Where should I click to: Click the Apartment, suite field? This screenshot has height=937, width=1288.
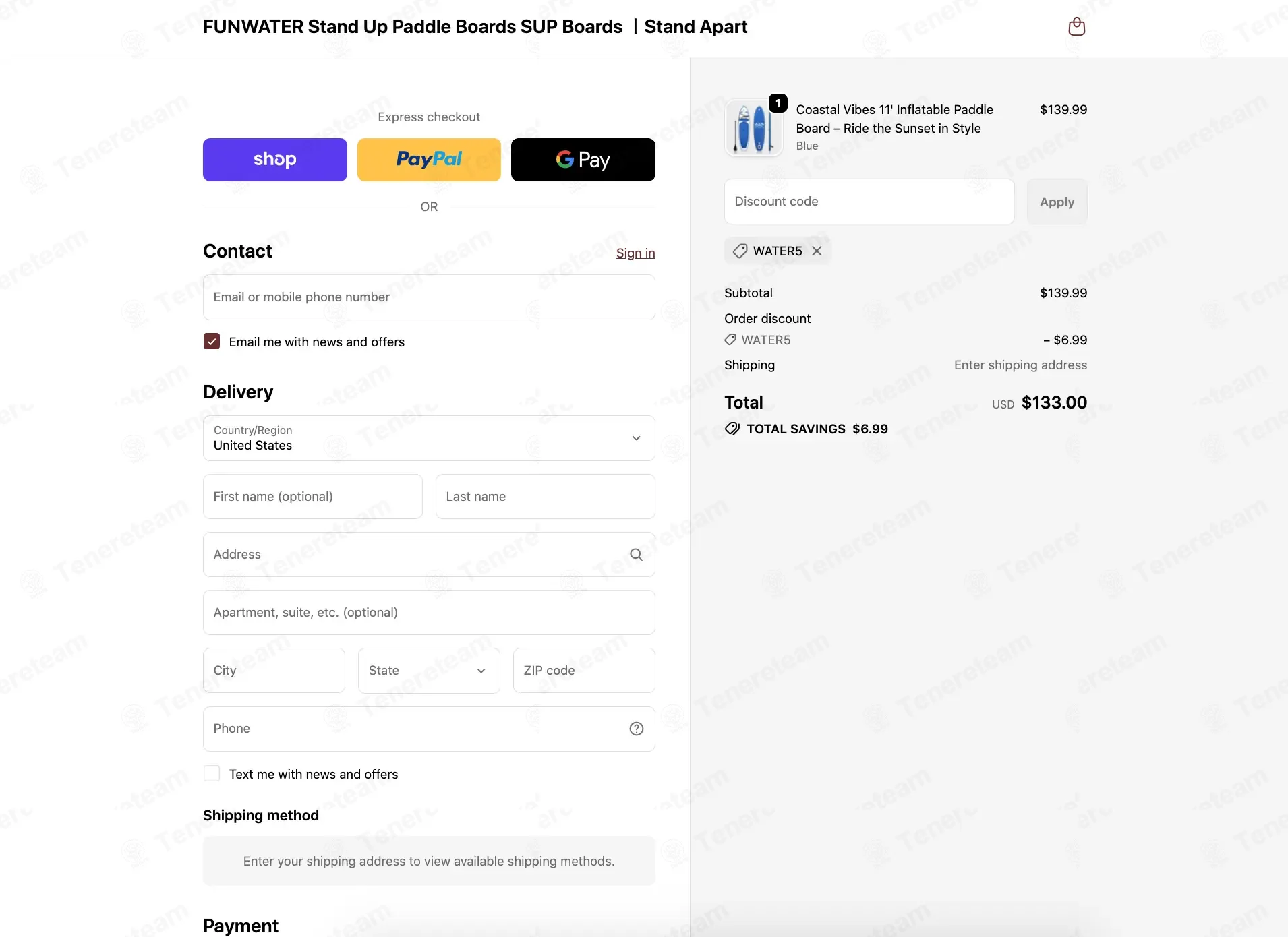point(429,613)
